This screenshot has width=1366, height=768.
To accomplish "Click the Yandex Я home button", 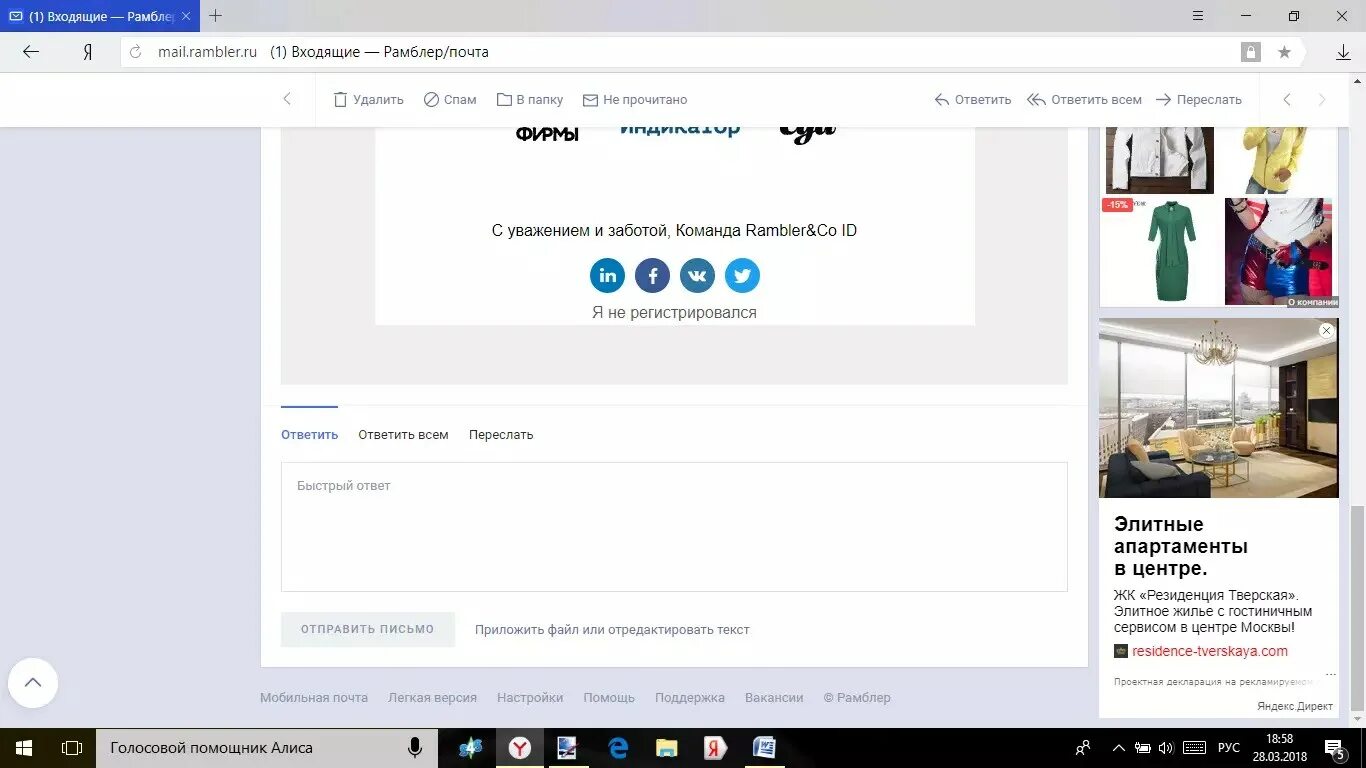I will pyautogui.click(x=88, y=52).
